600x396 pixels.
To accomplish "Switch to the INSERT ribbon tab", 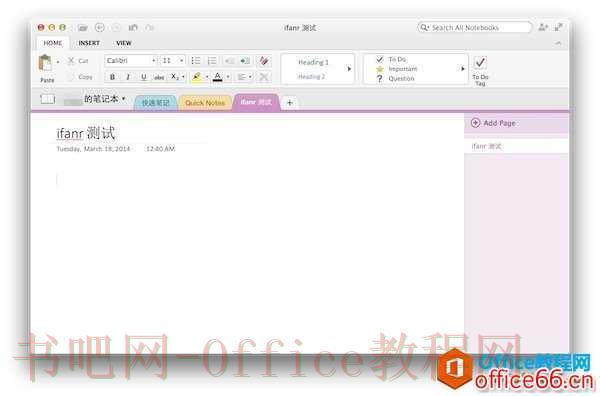I will pos(89,43).
